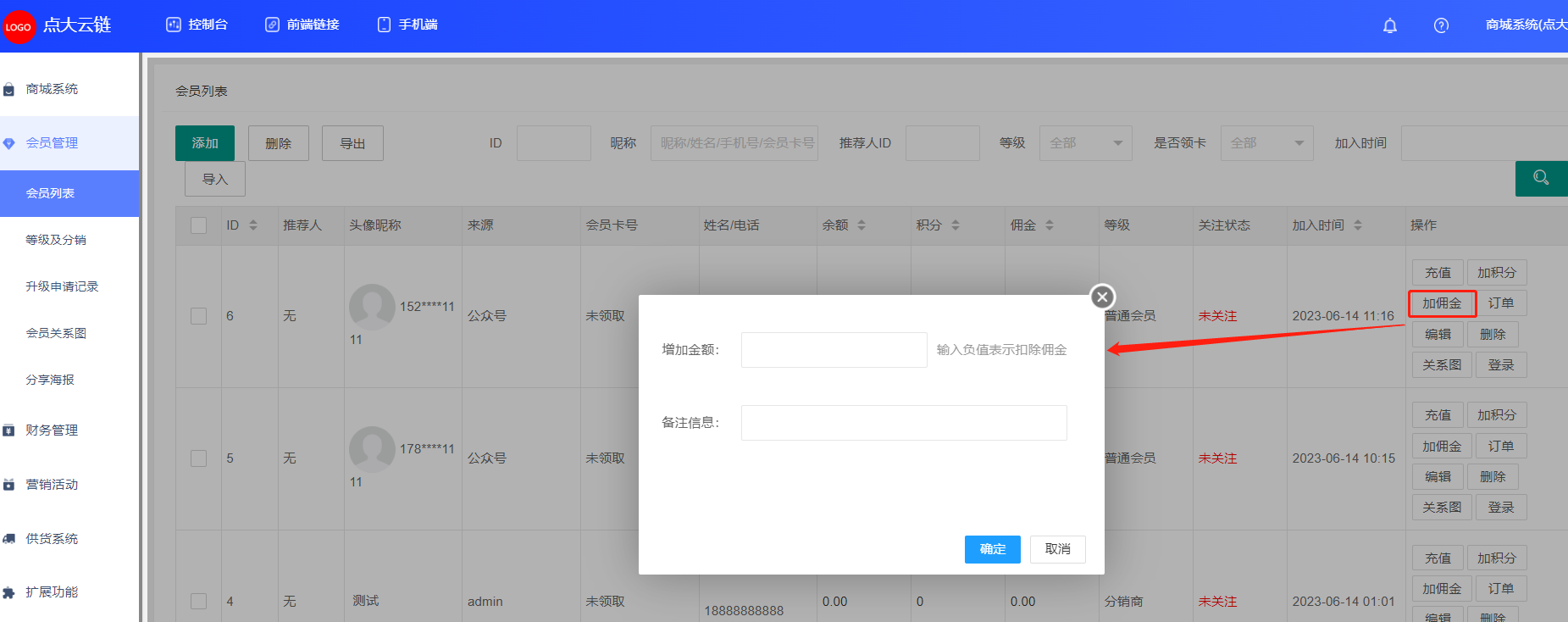Sort by 佣金 column arrows

click(x=1050, y=225)
